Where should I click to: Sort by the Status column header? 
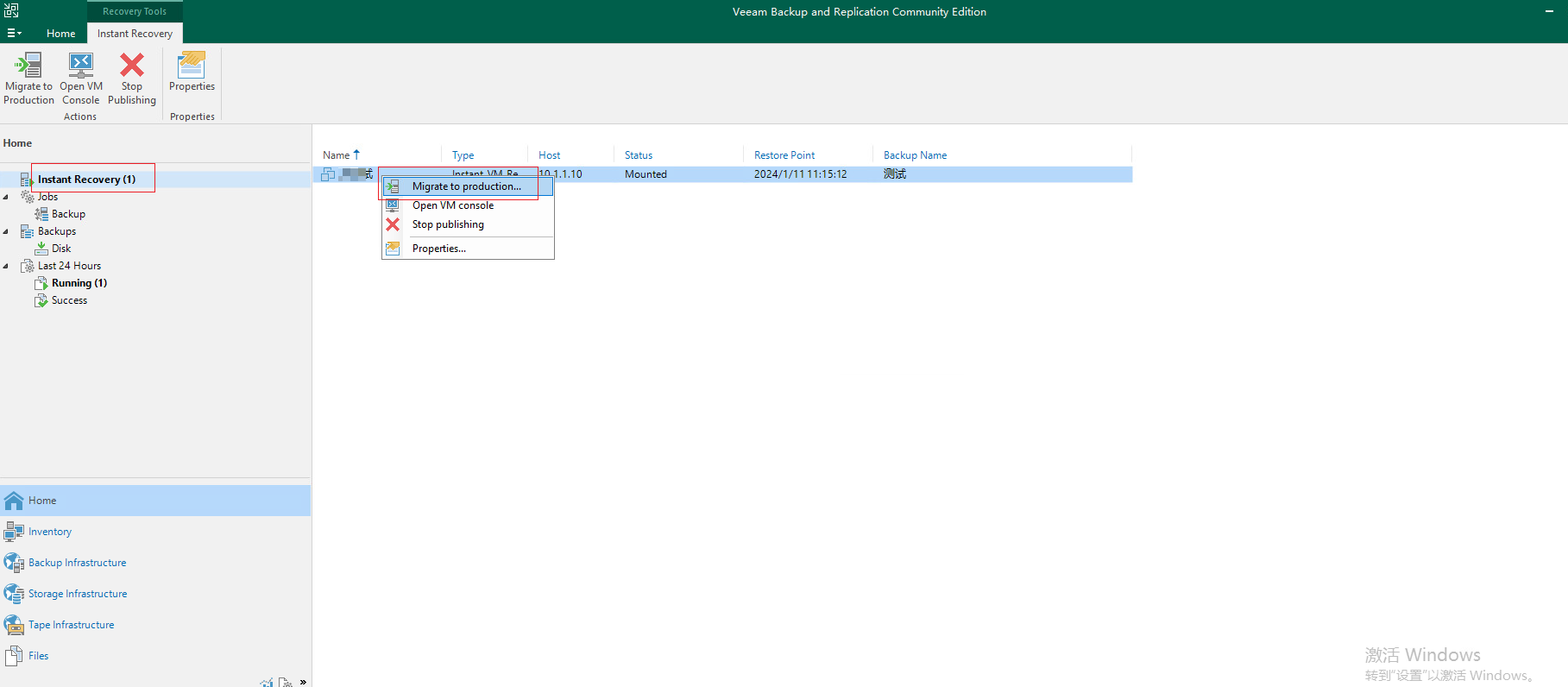point(639,155)
